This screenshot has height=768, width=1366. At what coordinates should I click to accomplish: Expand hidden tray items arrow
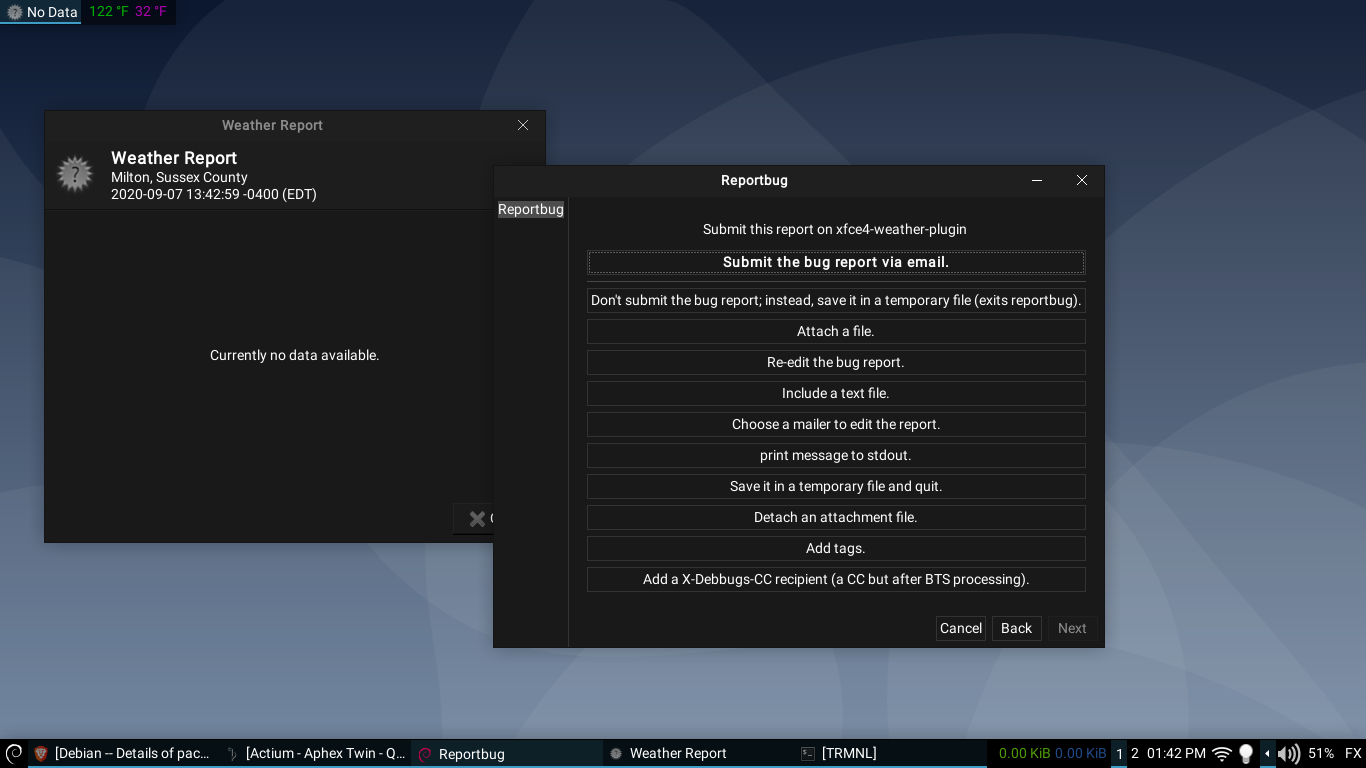1267,753
